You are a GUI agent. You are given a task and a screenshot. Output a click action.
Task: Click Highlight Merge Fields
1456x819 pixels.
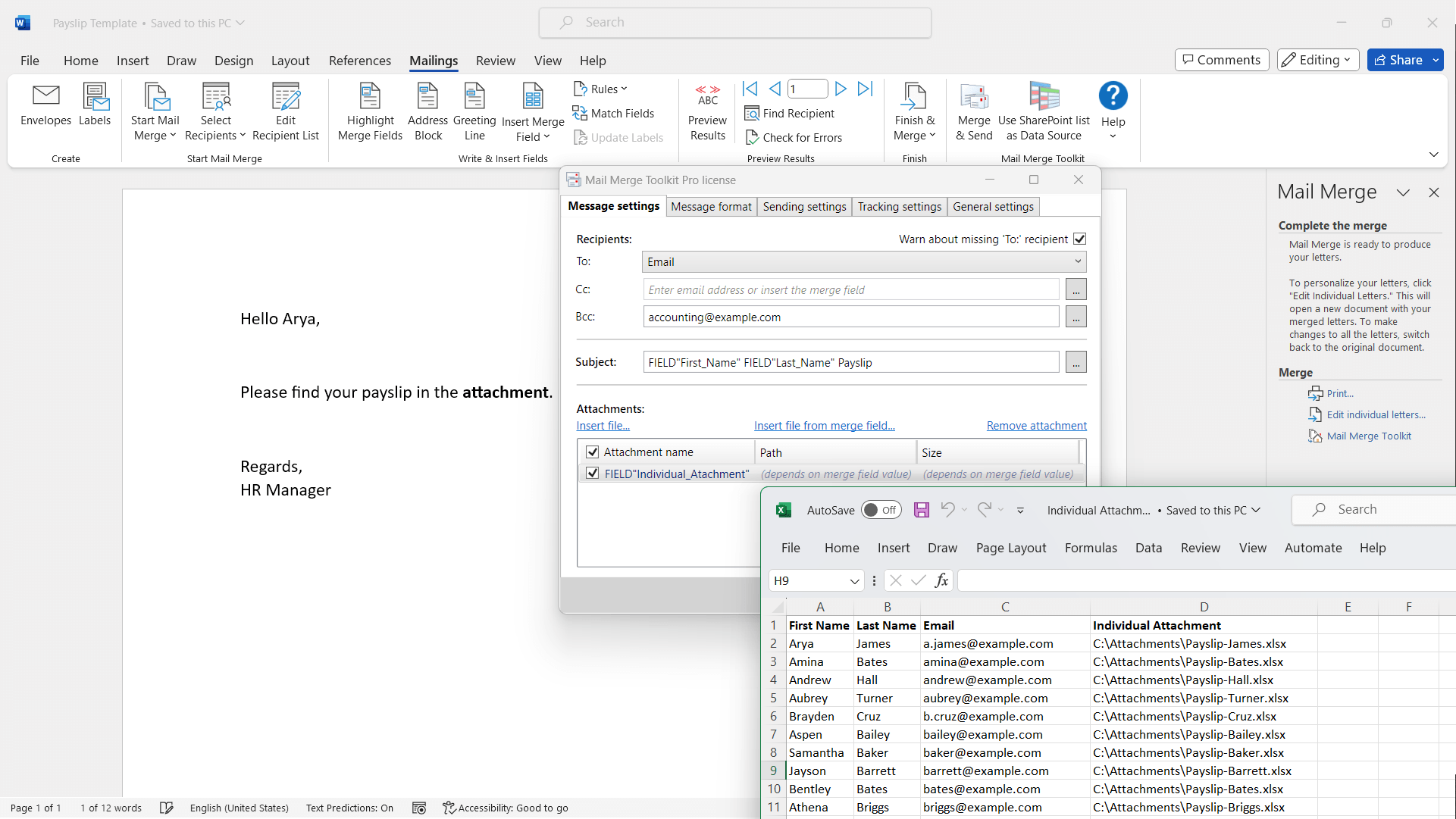370,110
